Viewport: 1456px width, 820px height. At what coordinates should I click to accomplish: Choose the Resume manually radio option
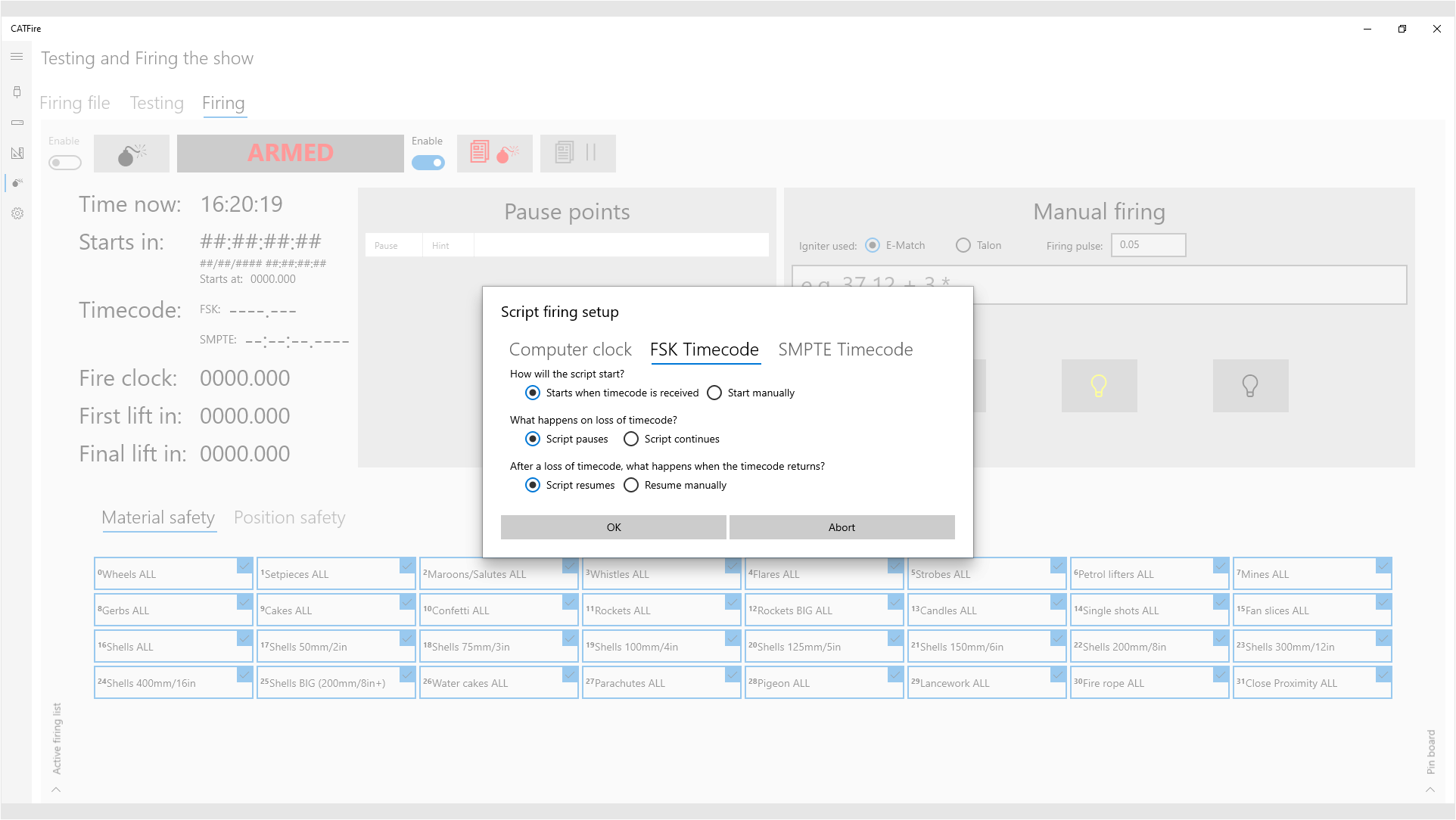(631, 485)
